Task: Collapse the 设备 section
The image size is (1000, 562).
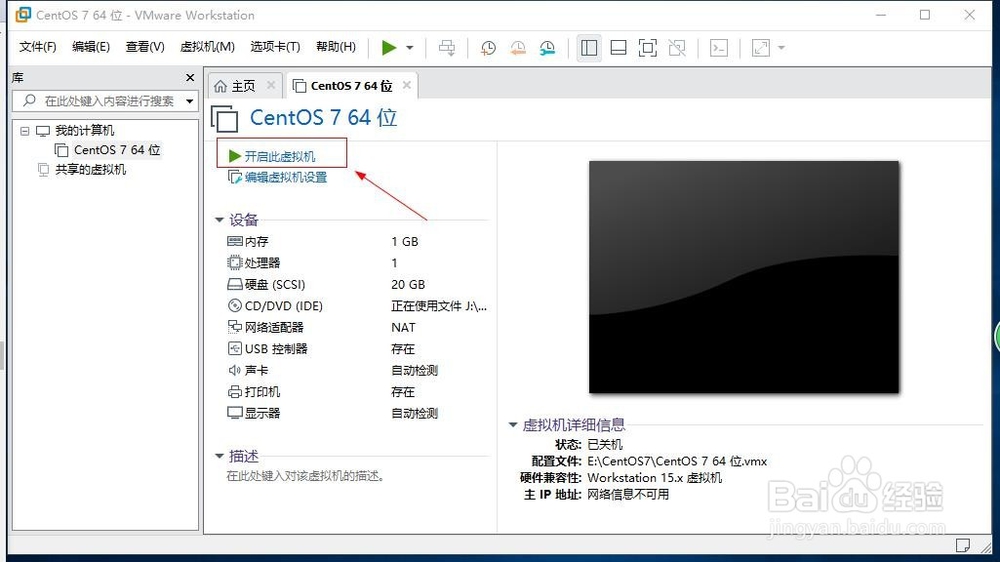Action: (x=219, y=220)
